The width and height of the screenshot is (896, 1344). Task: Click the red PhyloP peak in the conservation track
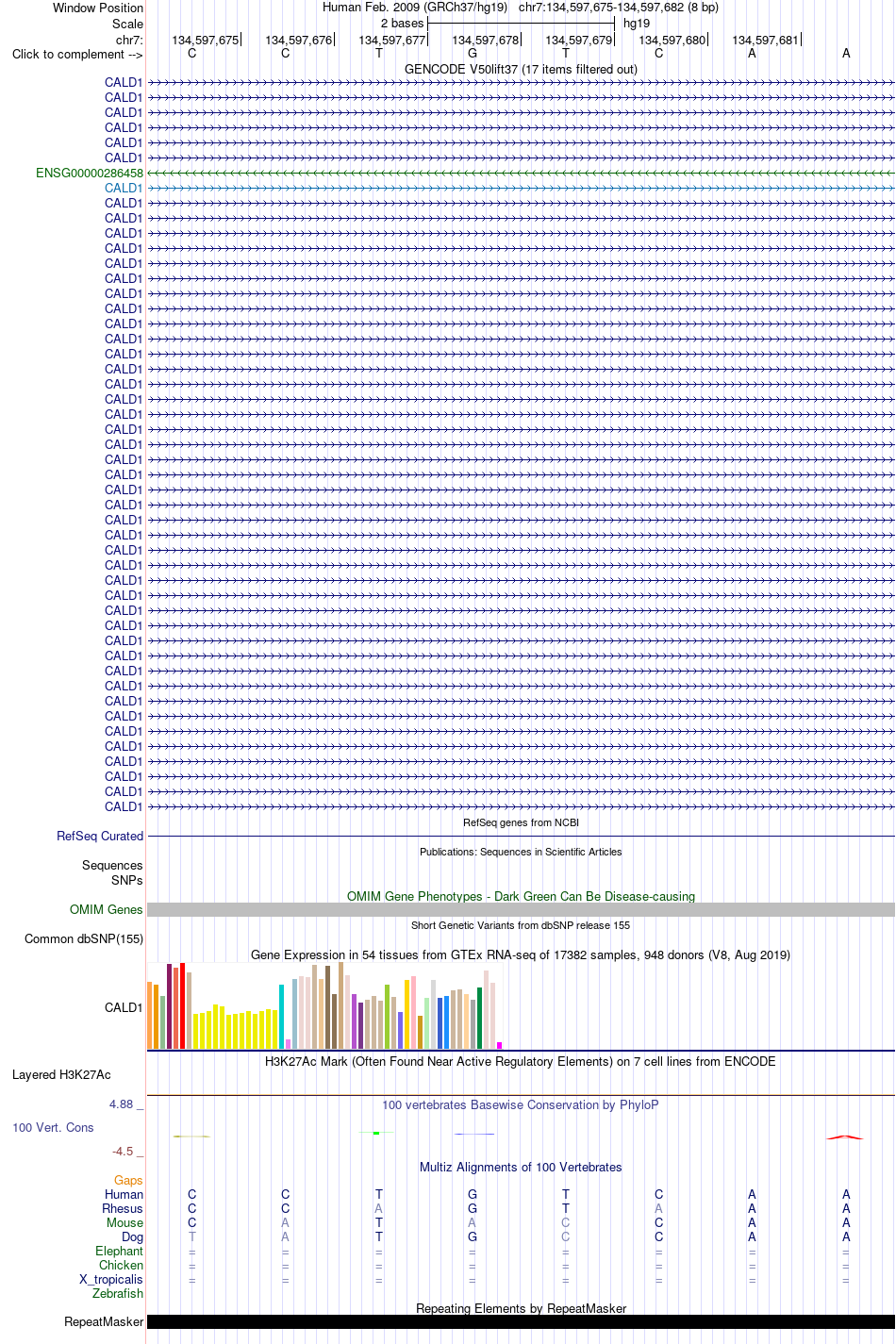pos(845,1137)
